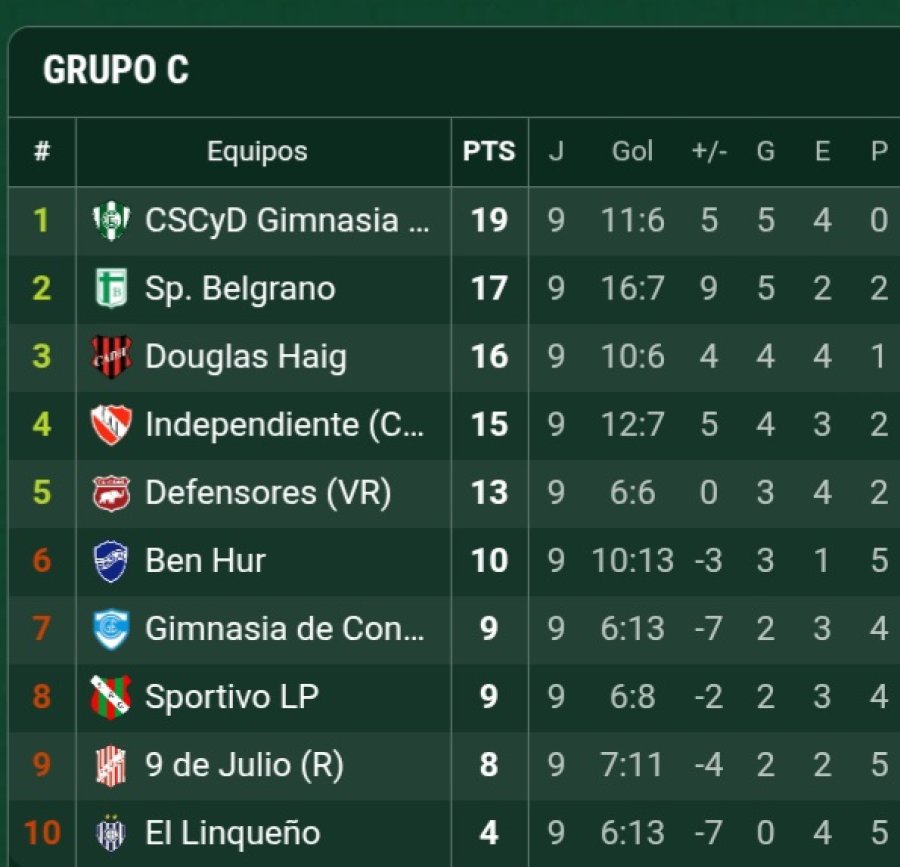Screen dimensions: 900x867
Task: Open the Ben Hur team link
Action: 206,560
